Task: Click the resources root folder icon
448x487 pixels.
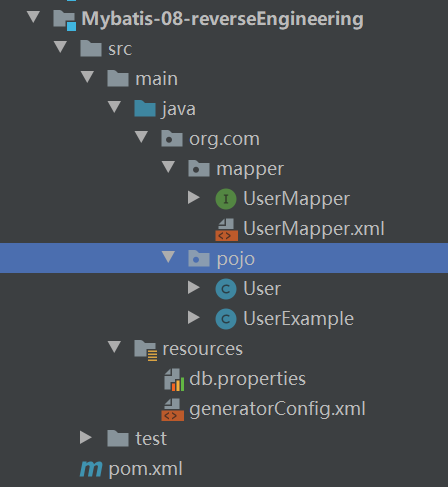Action: (x=146, y=350)
